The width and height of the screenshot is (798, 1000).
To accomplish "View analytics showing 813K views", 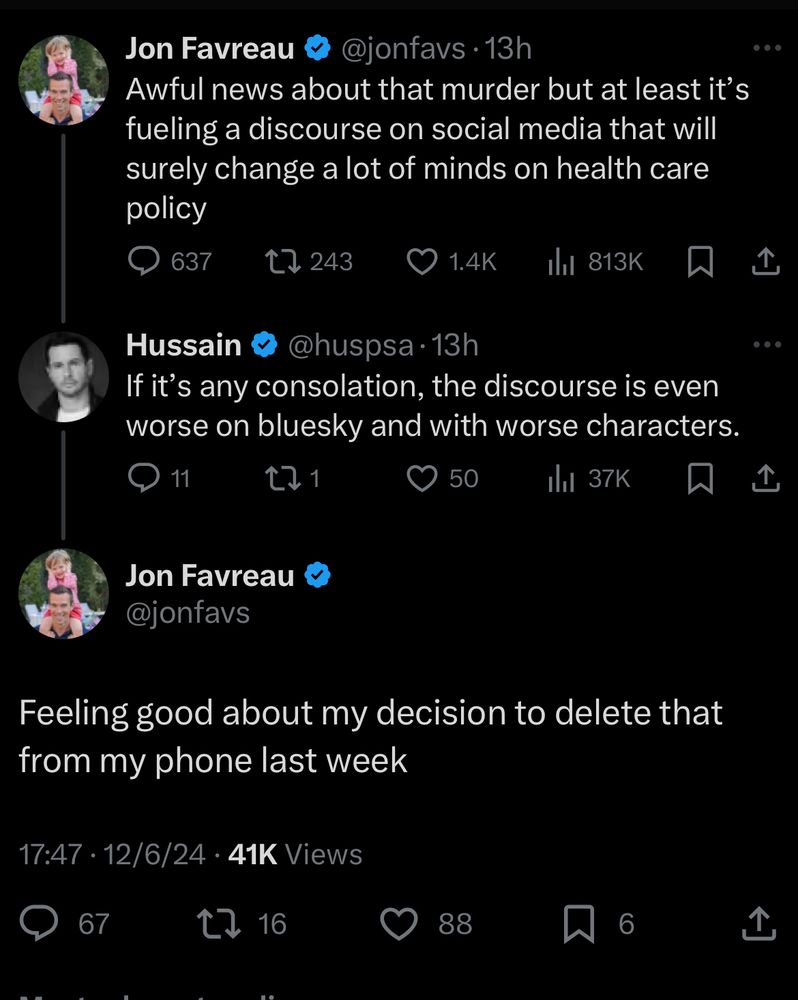I will 560,262.
